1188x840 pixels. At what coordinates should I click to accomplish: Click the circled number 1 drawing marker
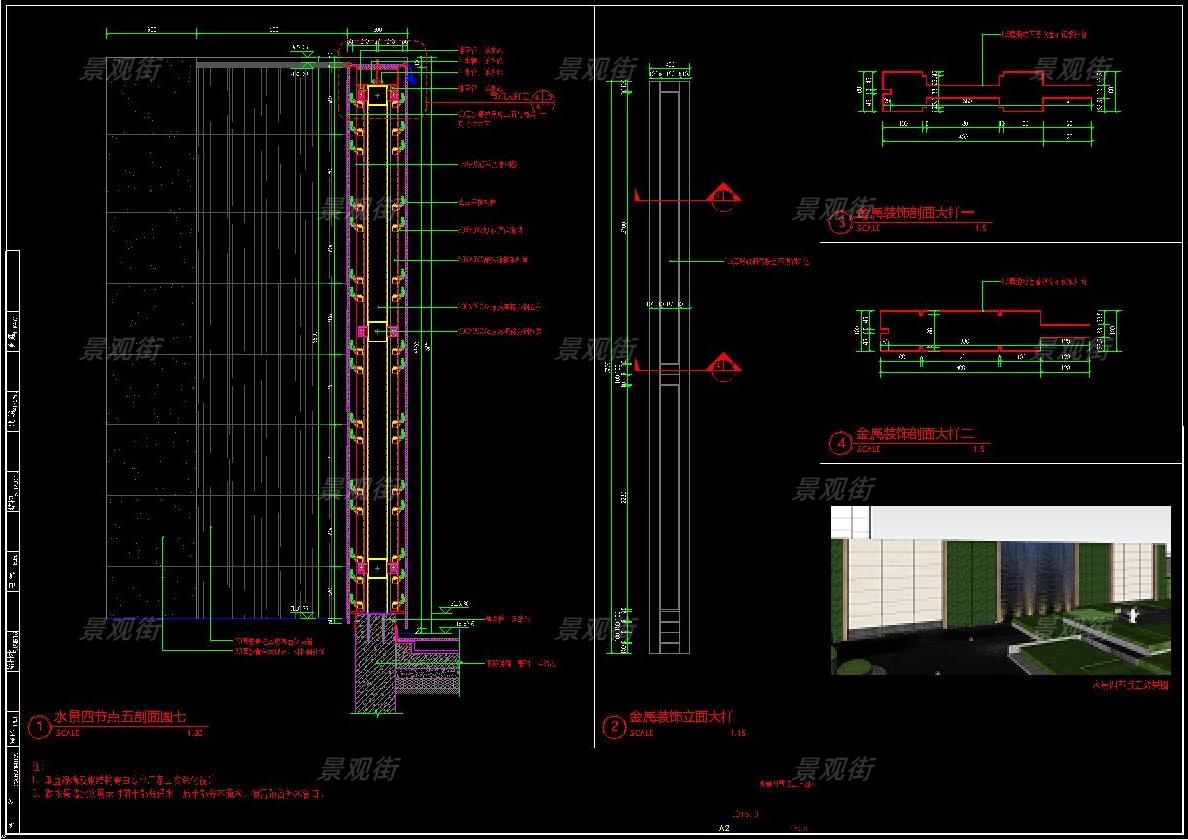click(39, 726)
